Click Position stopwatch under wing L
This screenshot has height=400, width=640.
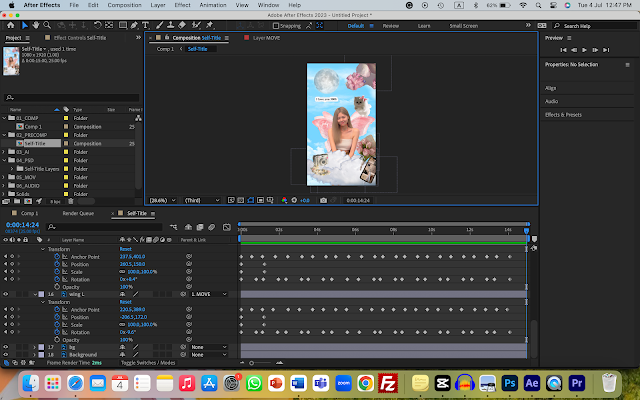point(57,317)
